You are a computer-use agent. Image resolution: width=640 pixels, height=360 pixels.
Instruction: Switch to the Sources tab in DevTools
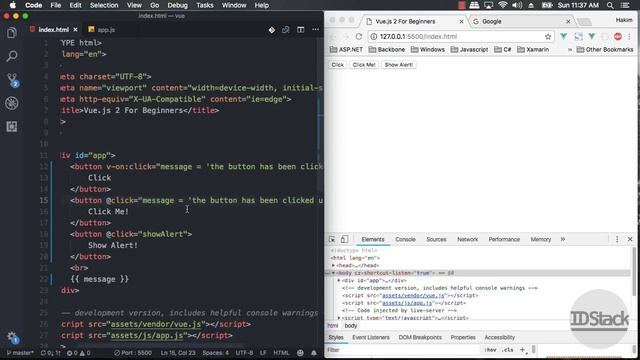[x=436, y=240]
